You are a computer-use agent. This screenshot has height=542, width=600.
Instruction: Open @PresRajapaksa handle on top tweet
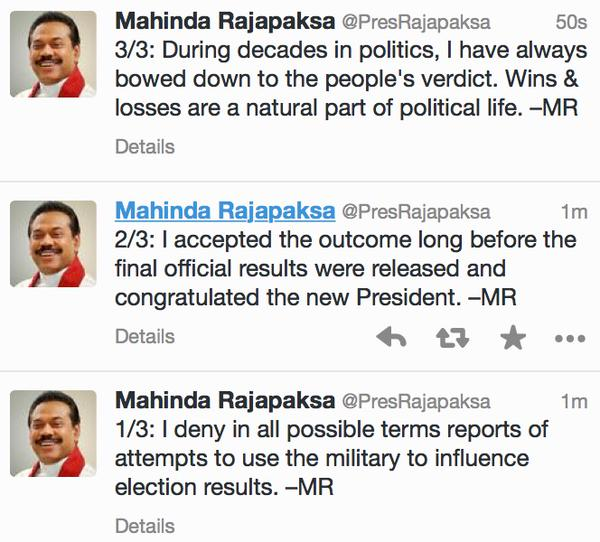(x=416, y=22)
